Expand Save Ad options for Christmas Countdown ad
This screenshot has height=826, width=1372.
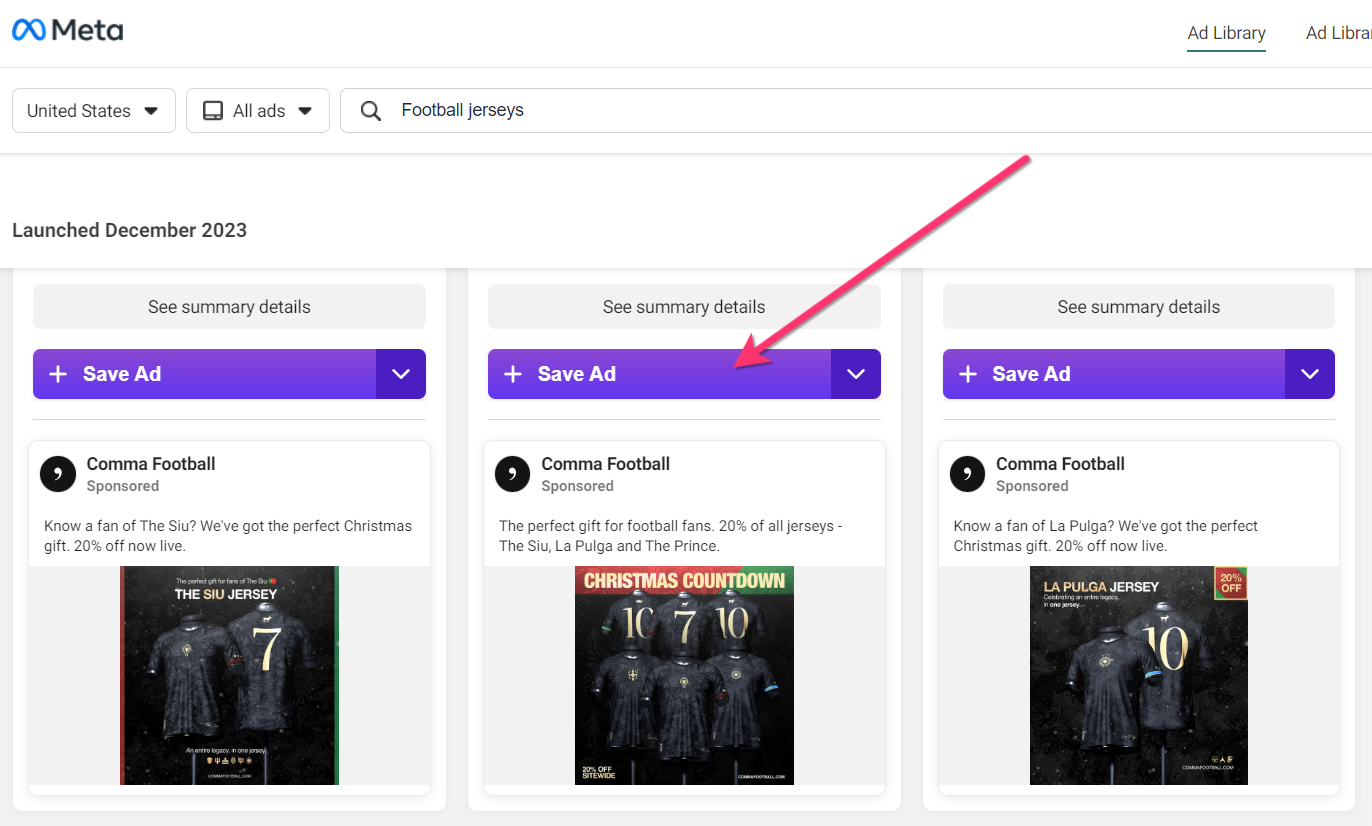(856, 374)
